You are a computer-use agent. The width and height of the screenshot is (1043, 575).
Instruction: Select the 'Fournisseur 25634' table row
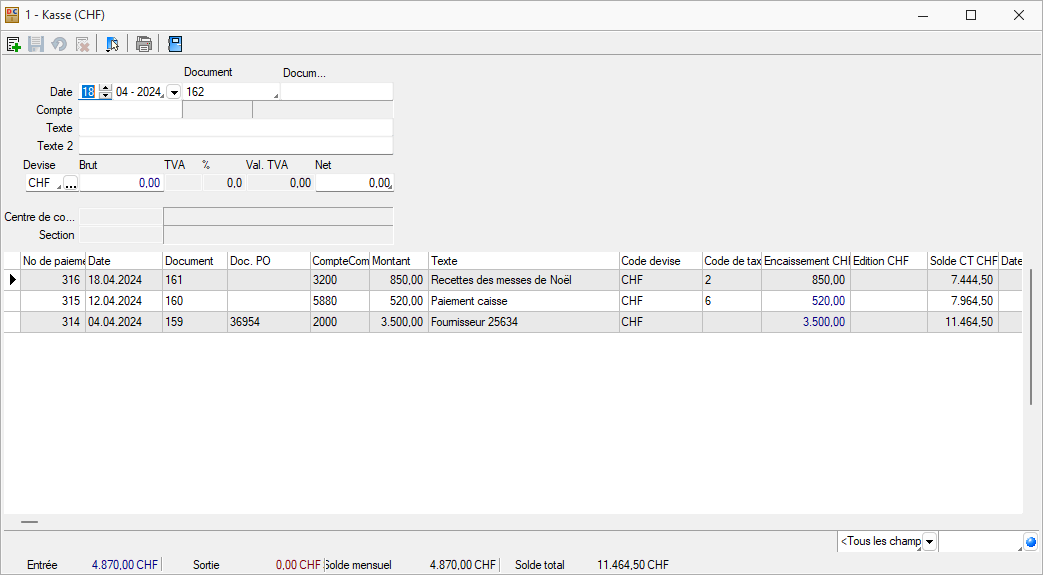pyautogui.click(x=523, y=322)
